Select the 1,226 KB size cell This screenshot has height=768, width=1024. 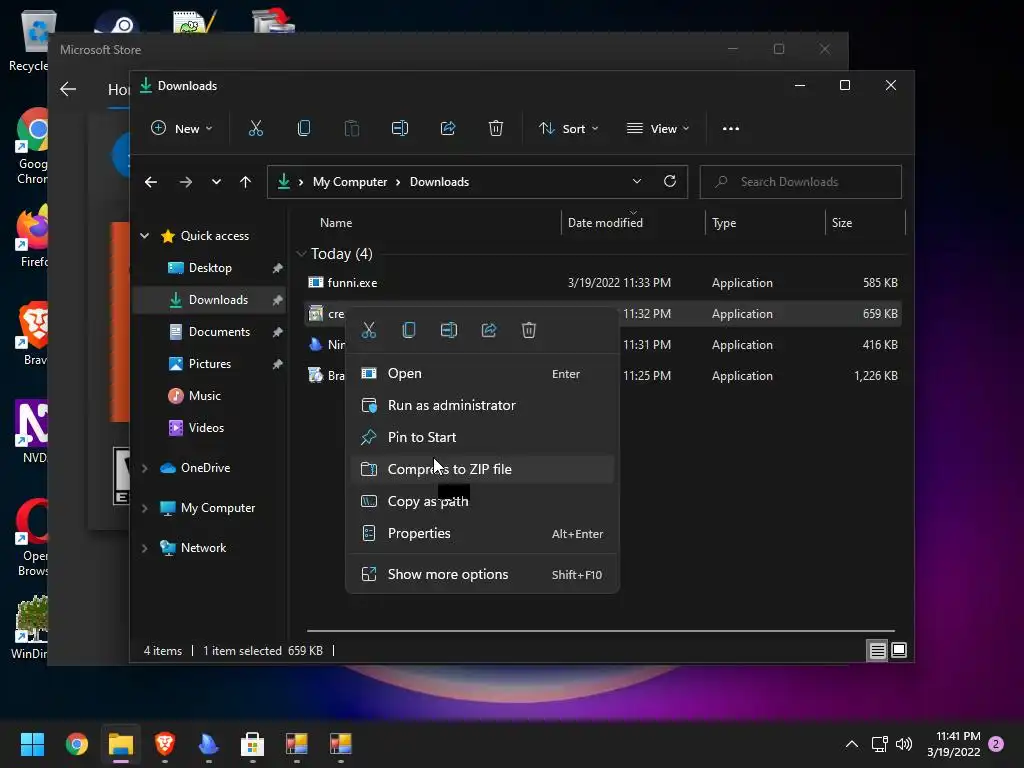click(876, 376)
